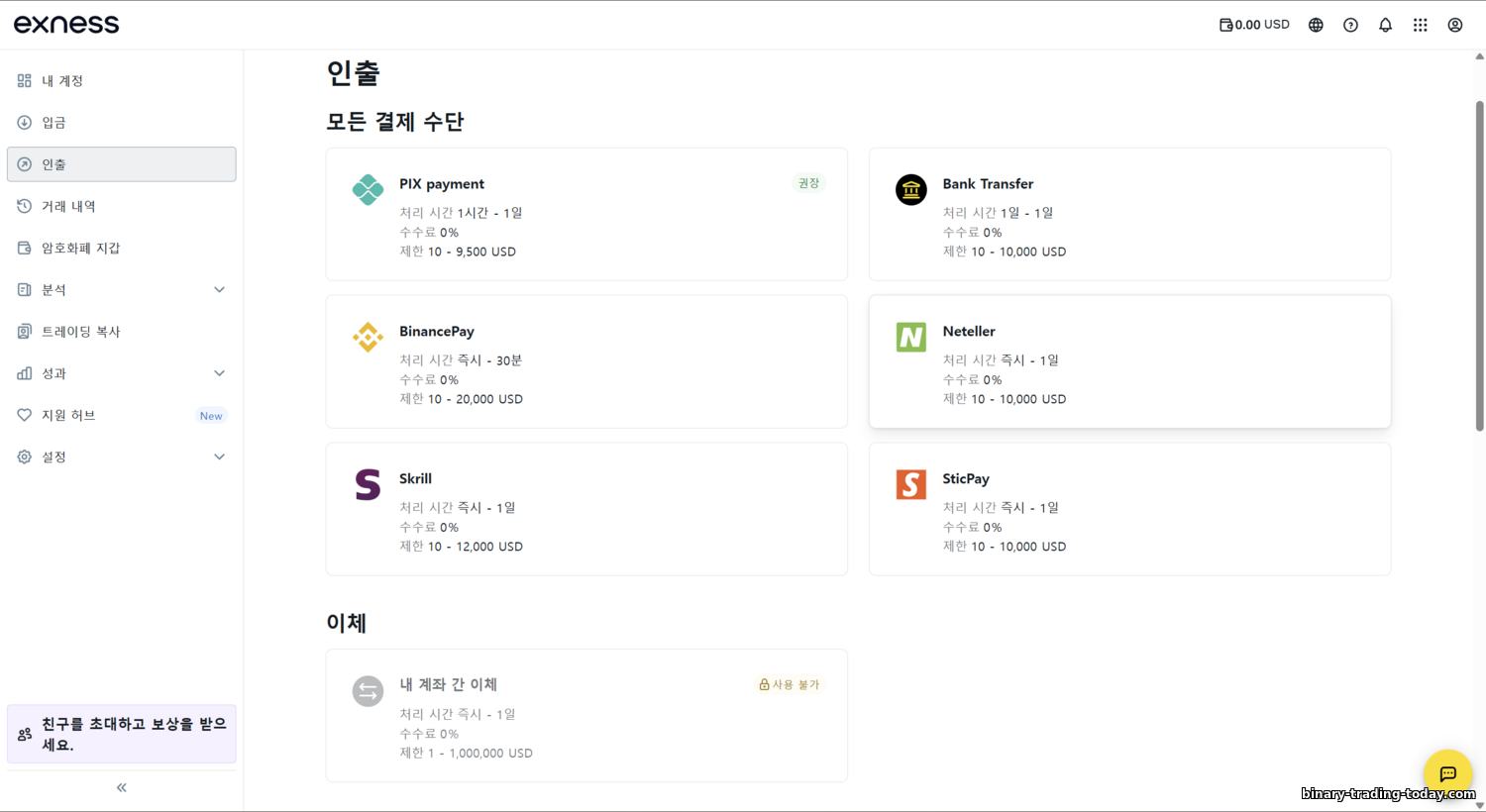Select the PIX payment withdrawal method

[586, 214]
